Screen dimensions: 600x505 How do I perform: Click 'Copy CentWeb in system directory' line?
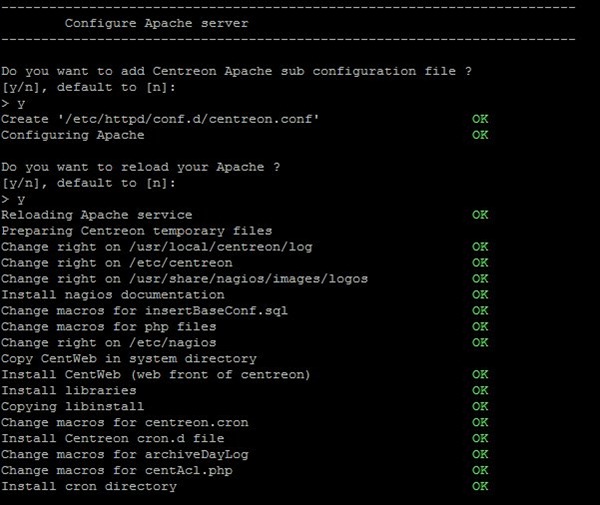[x=129, y=358]
